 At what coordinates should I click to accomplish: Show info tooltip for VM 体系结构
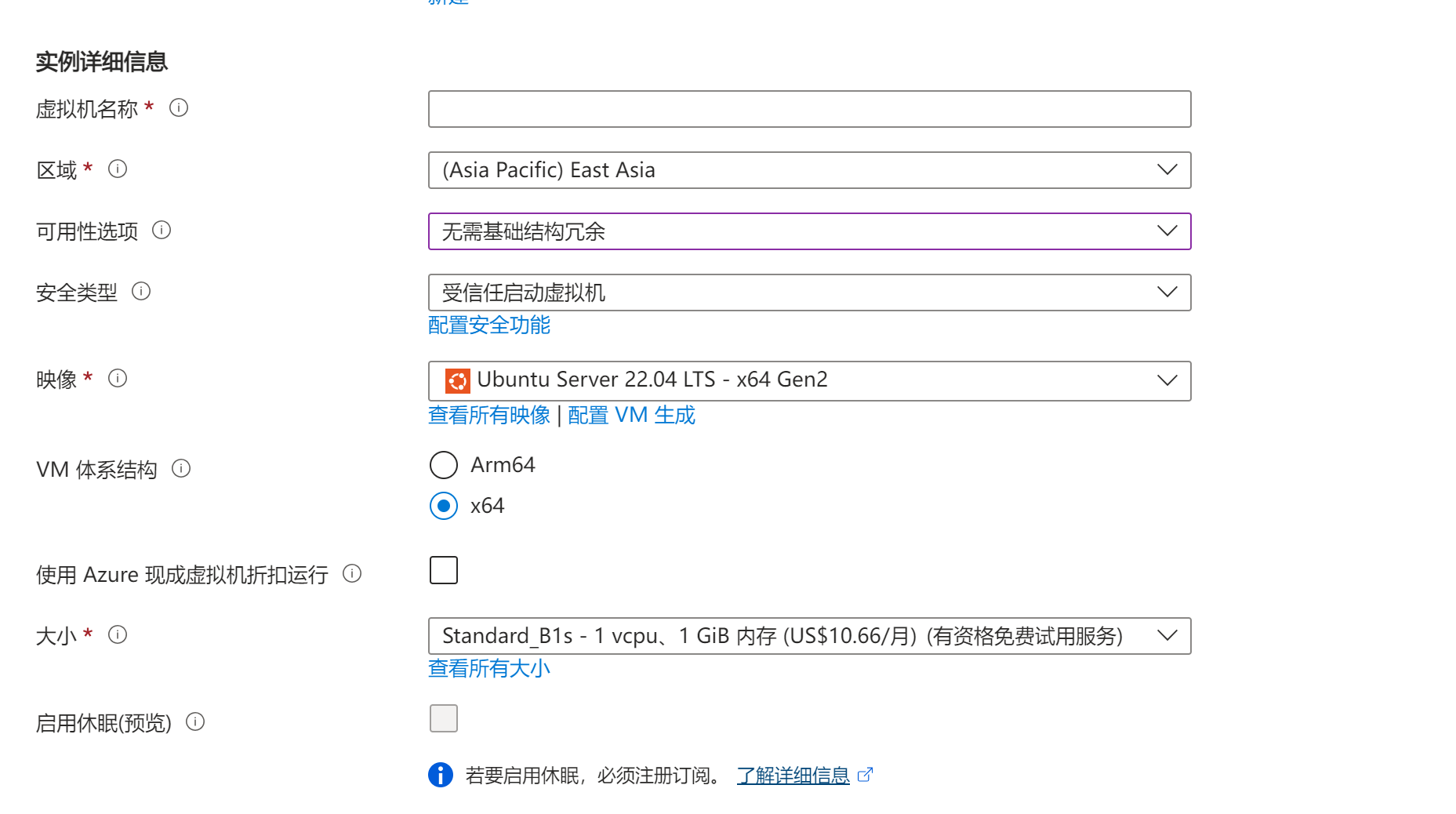181,468
